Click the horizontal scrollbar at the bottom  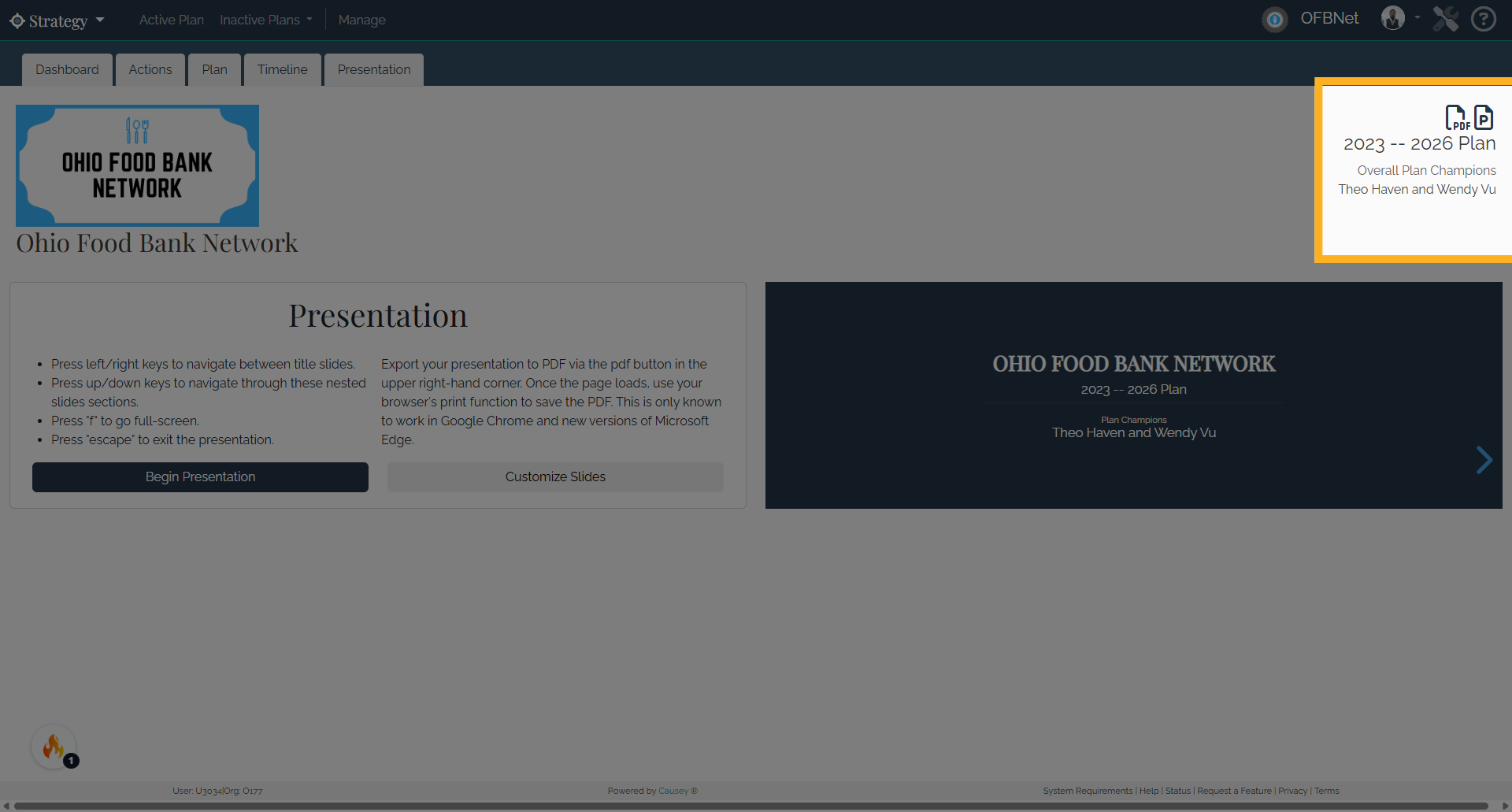(751, 806)
